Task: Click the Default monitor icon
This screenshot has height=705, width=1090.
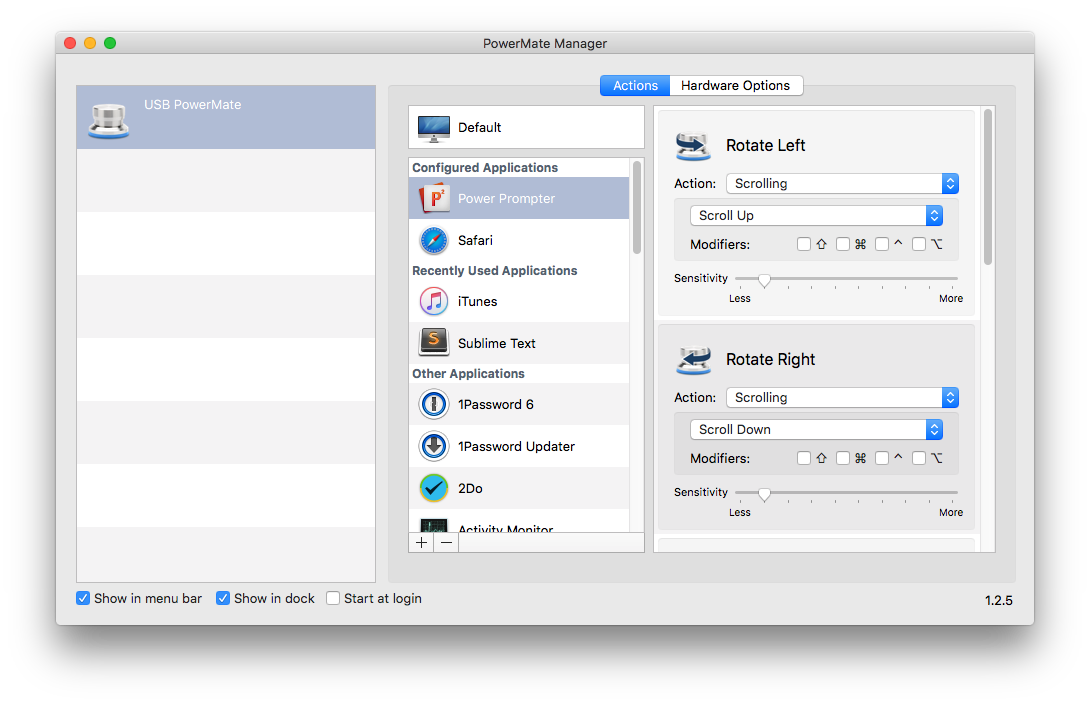Action: point(434,128)
